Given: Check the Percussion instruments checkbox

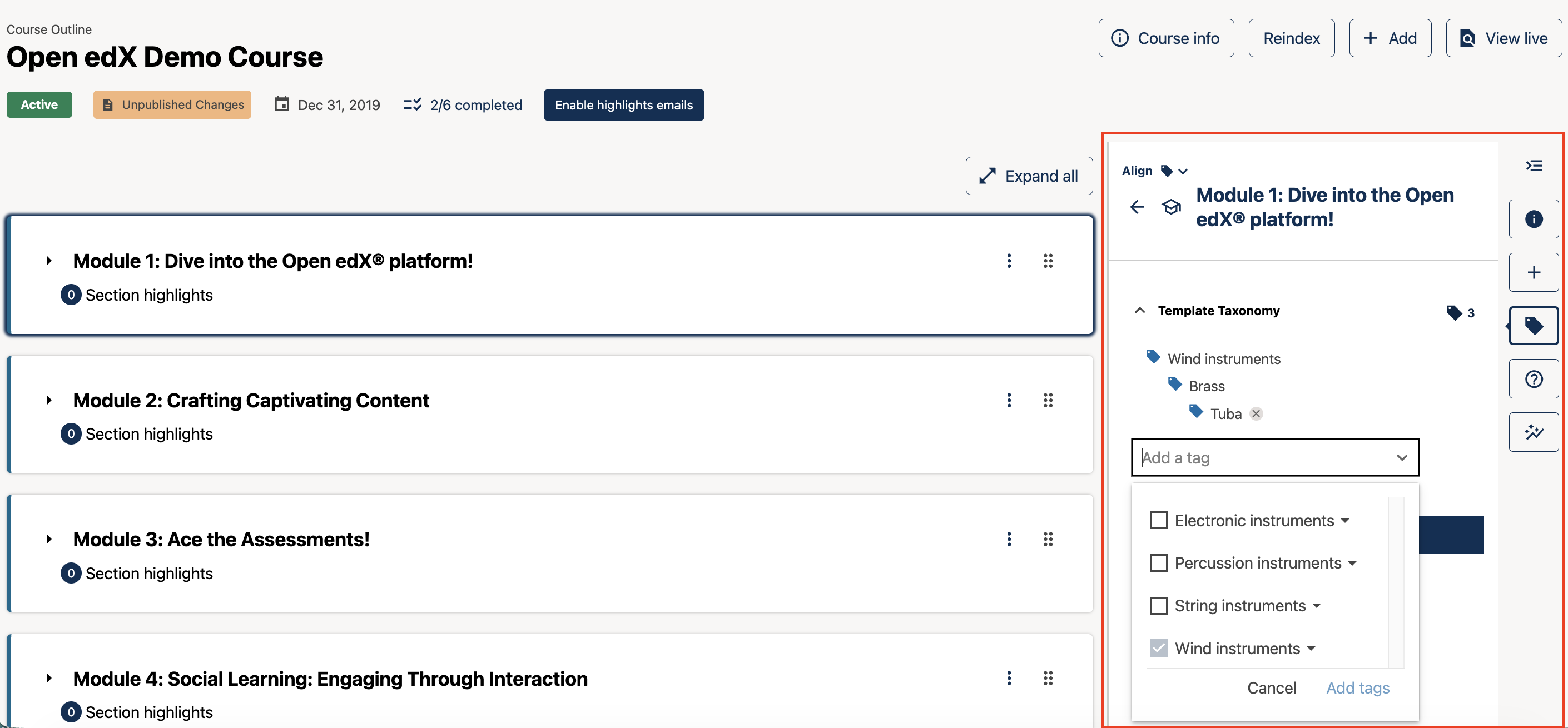Looking at the screenshot, I should tap(1158, 563).
